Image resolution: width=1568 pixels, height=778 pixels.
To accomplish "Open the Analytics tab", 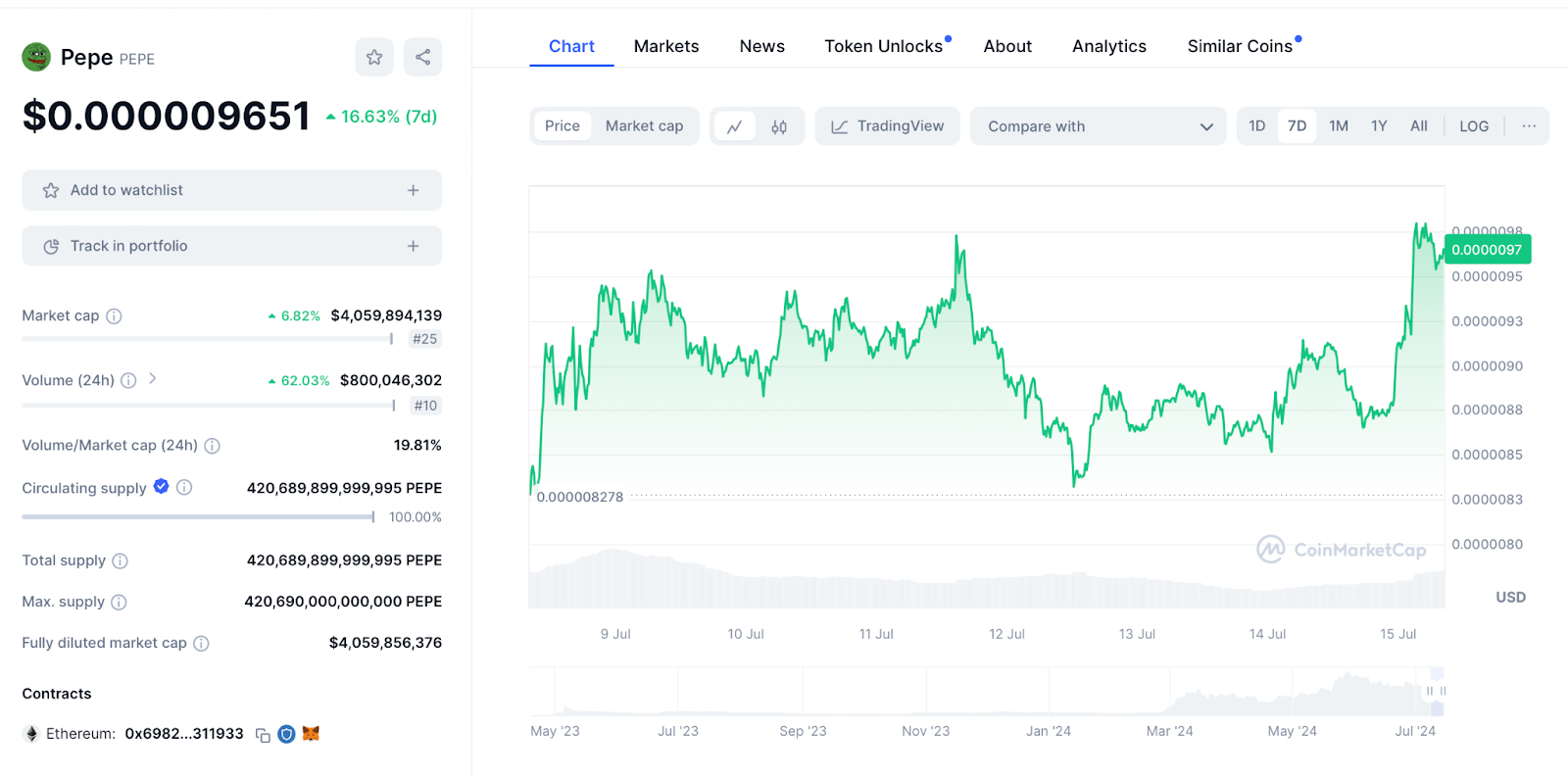I will pos(1109,46).
